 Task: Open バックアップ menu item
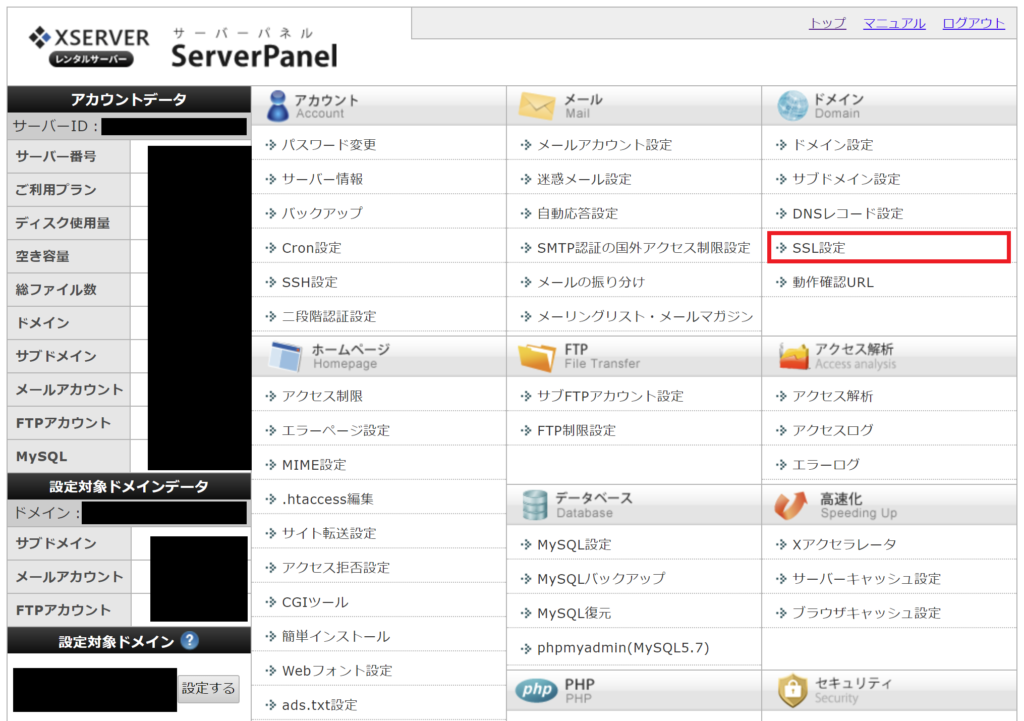(322, 214)
